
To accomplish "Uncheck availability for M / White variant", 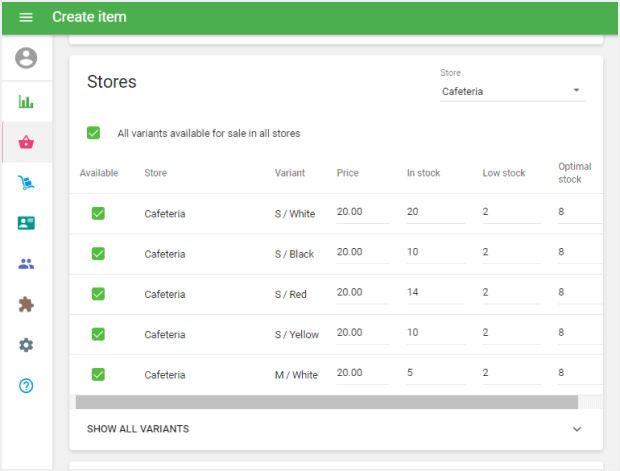I will tap(98, 375).
